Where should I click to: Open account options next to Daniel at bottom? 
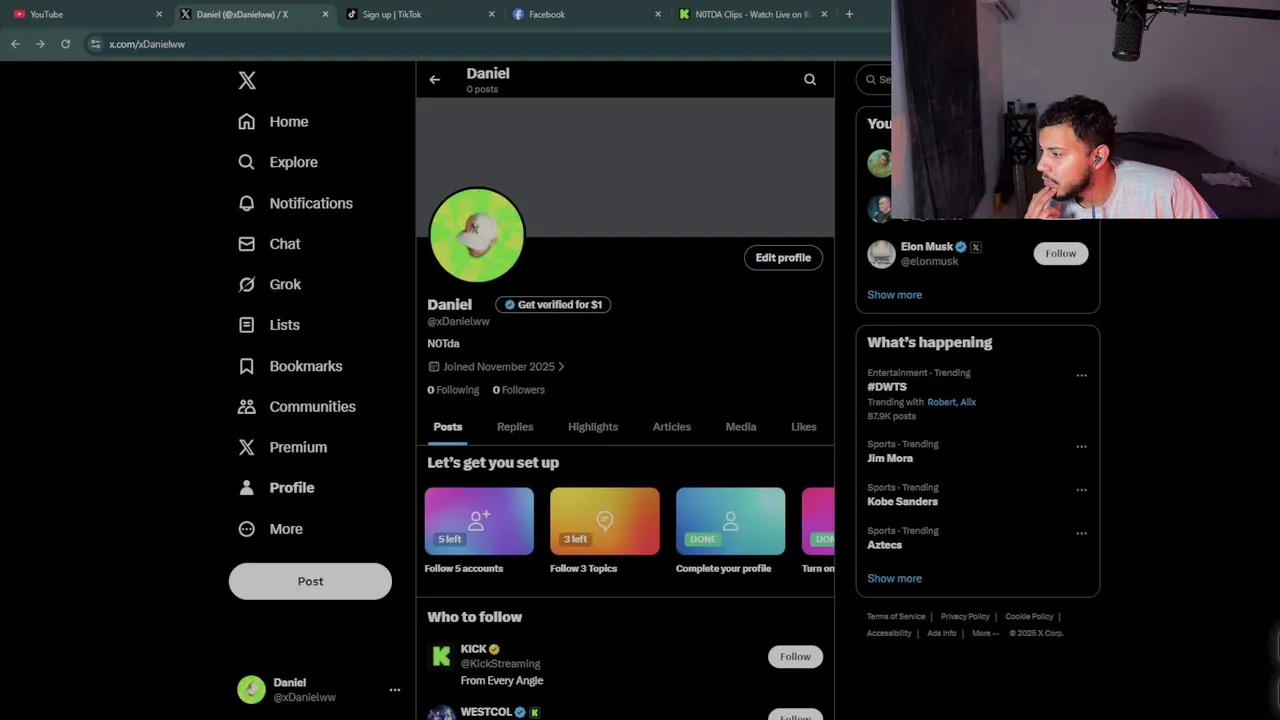pos(395,690)
